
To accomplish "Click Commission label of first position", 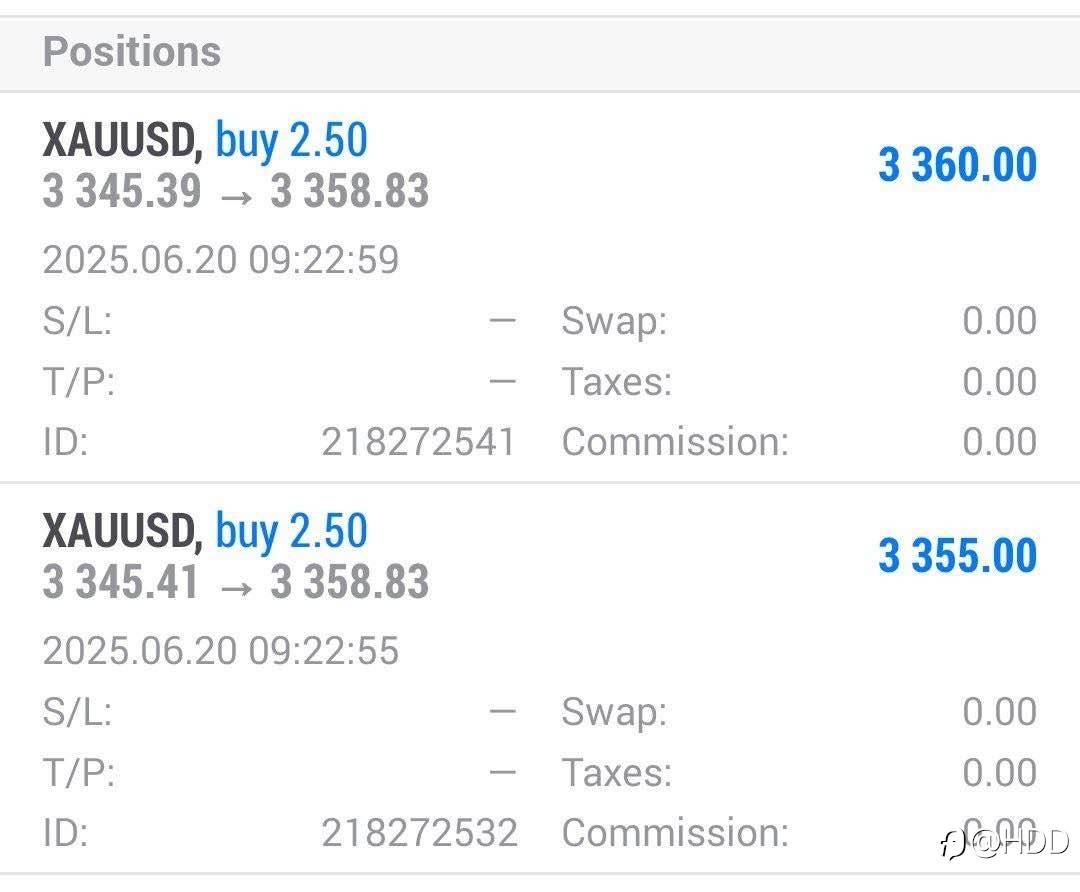I will click(675, 442).
